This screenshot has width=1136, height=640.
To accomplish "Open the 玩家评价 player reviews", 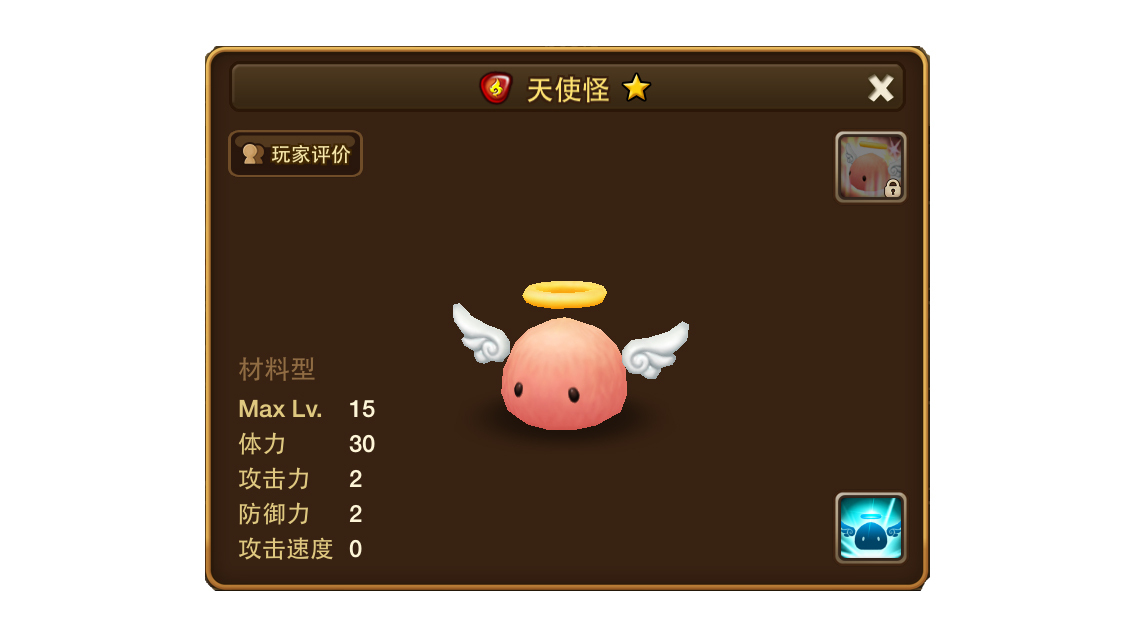I will click(296, 154).
